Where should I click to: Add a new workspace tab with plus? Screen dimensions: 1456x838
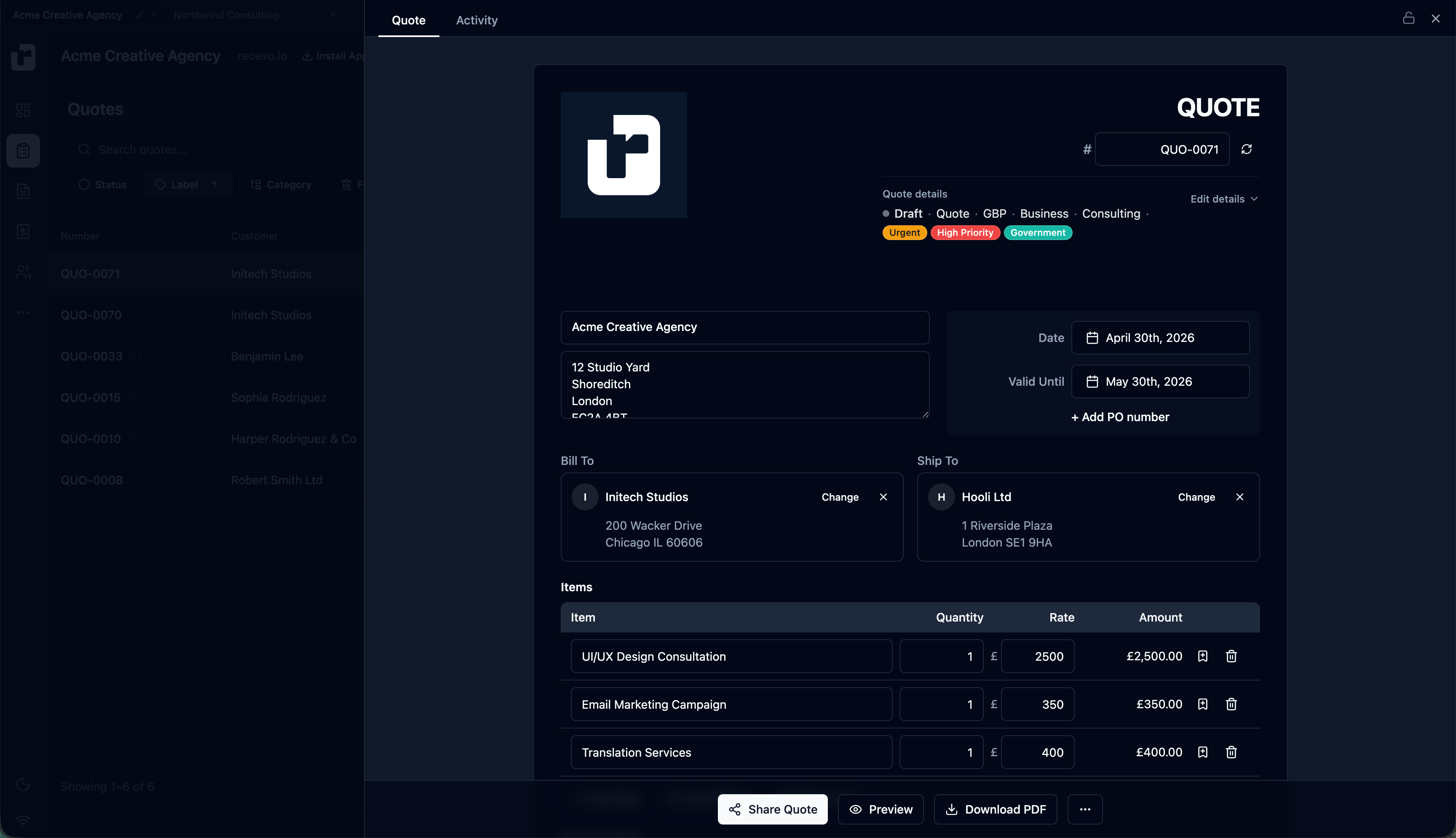[333, 15]
